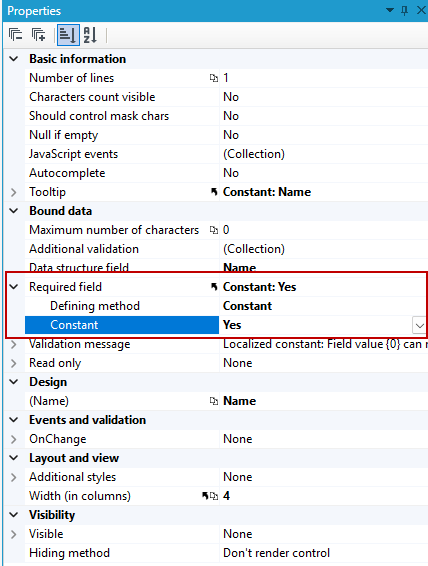The image size is (428, 566).
Task: Select the Hiding method property
Action: click(69, 553)
